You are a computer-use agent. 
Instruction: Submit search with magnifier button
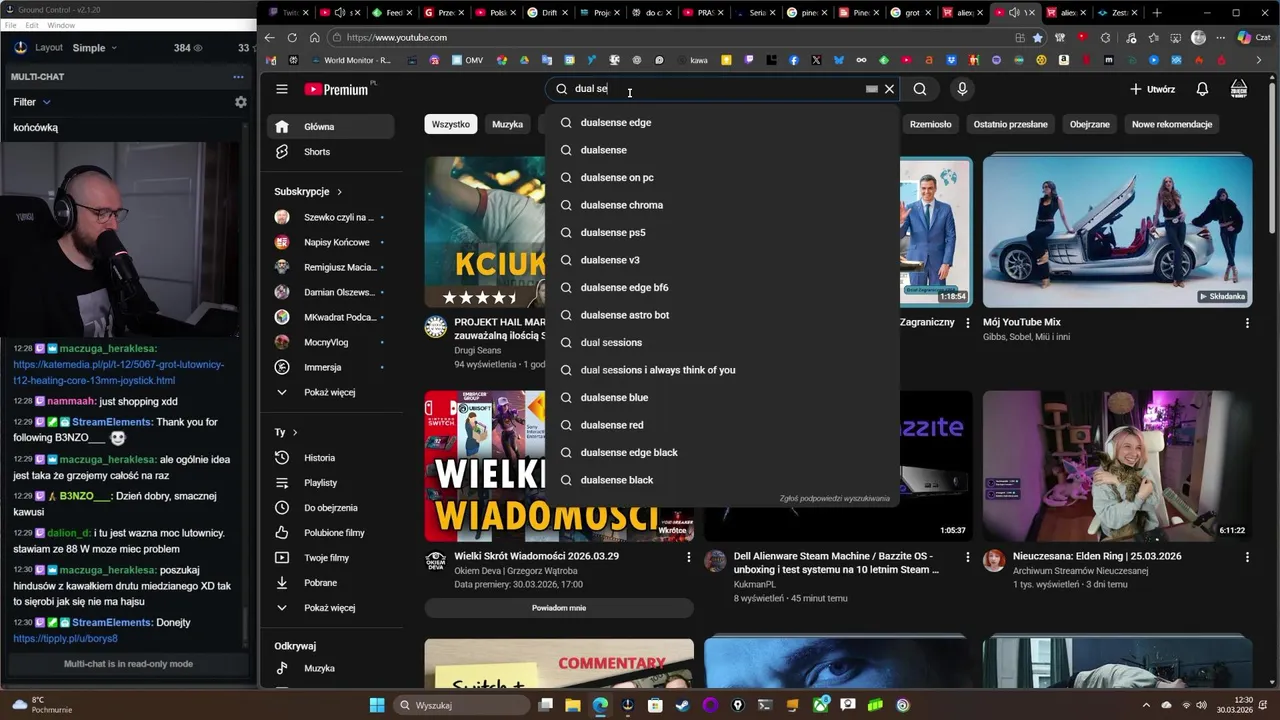tap(920, 89)
